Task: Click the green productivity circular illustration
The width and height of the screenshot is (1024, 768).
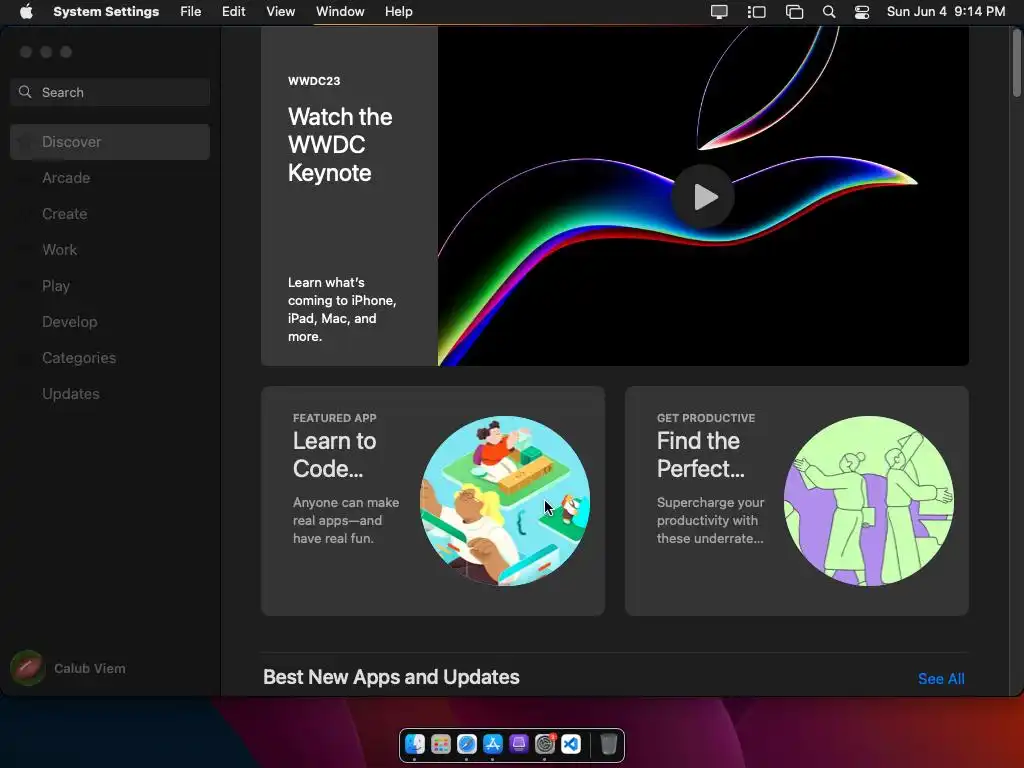Action: click(869, 500)
